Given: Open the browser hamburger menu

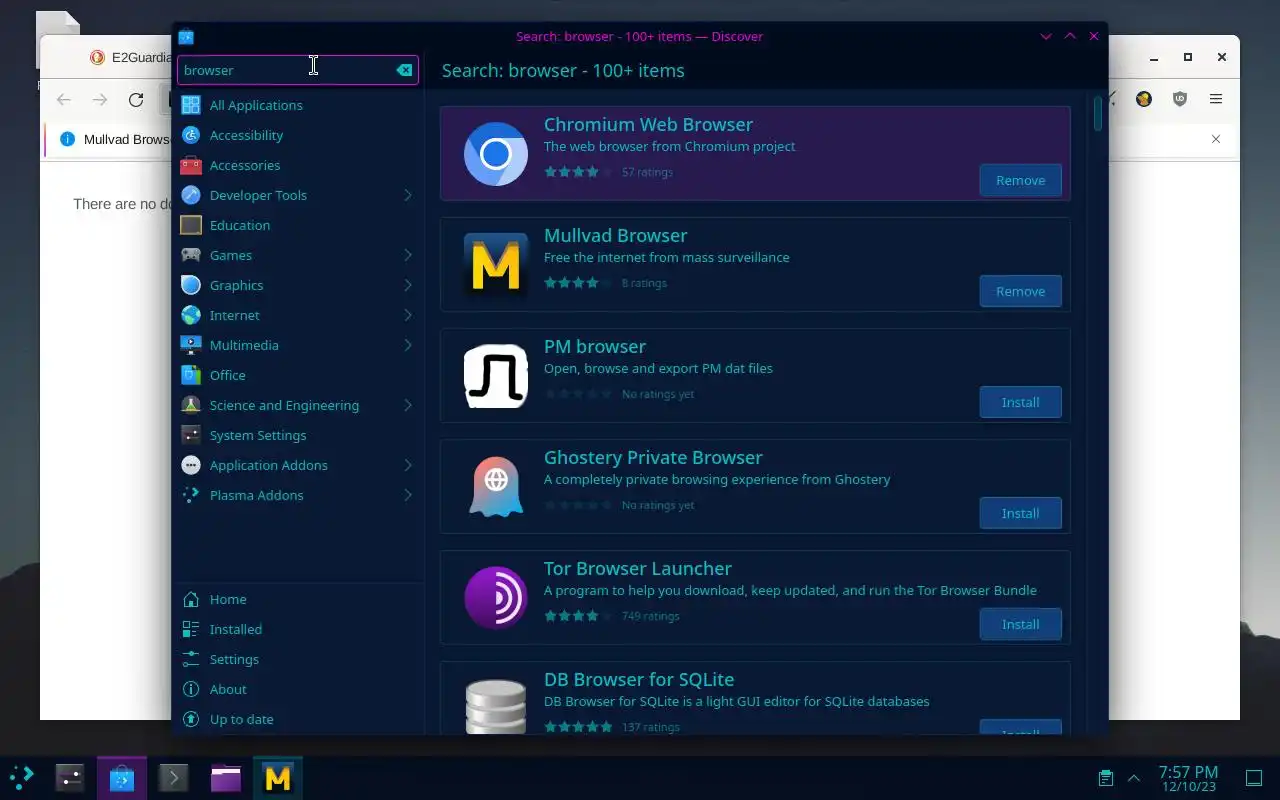Looking at the screenshot, I should click(x=1216, y=99).
